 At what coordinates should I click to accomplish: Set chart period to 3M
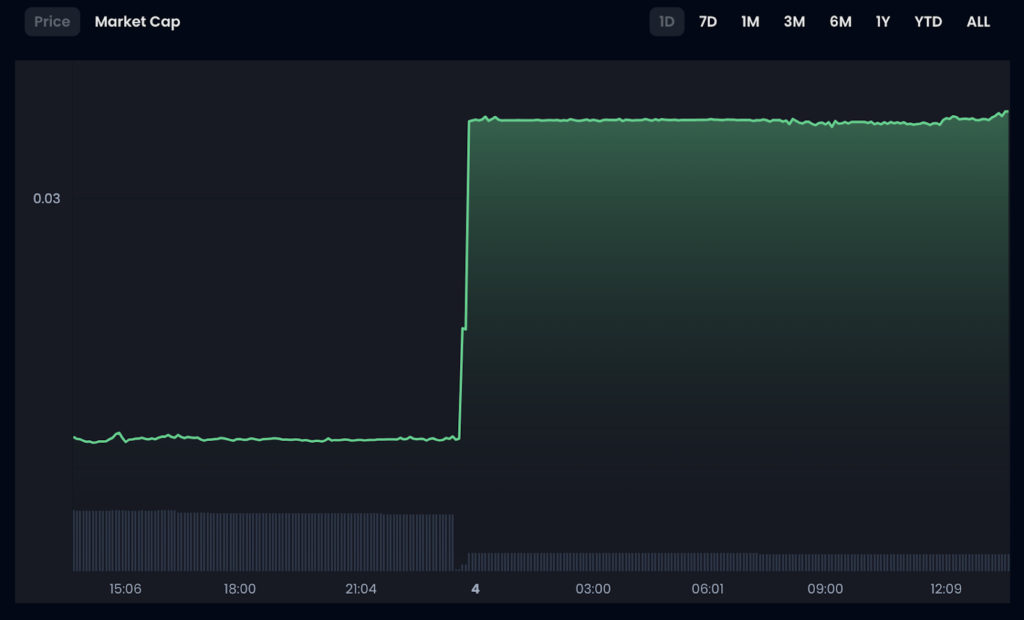point(794,21)
